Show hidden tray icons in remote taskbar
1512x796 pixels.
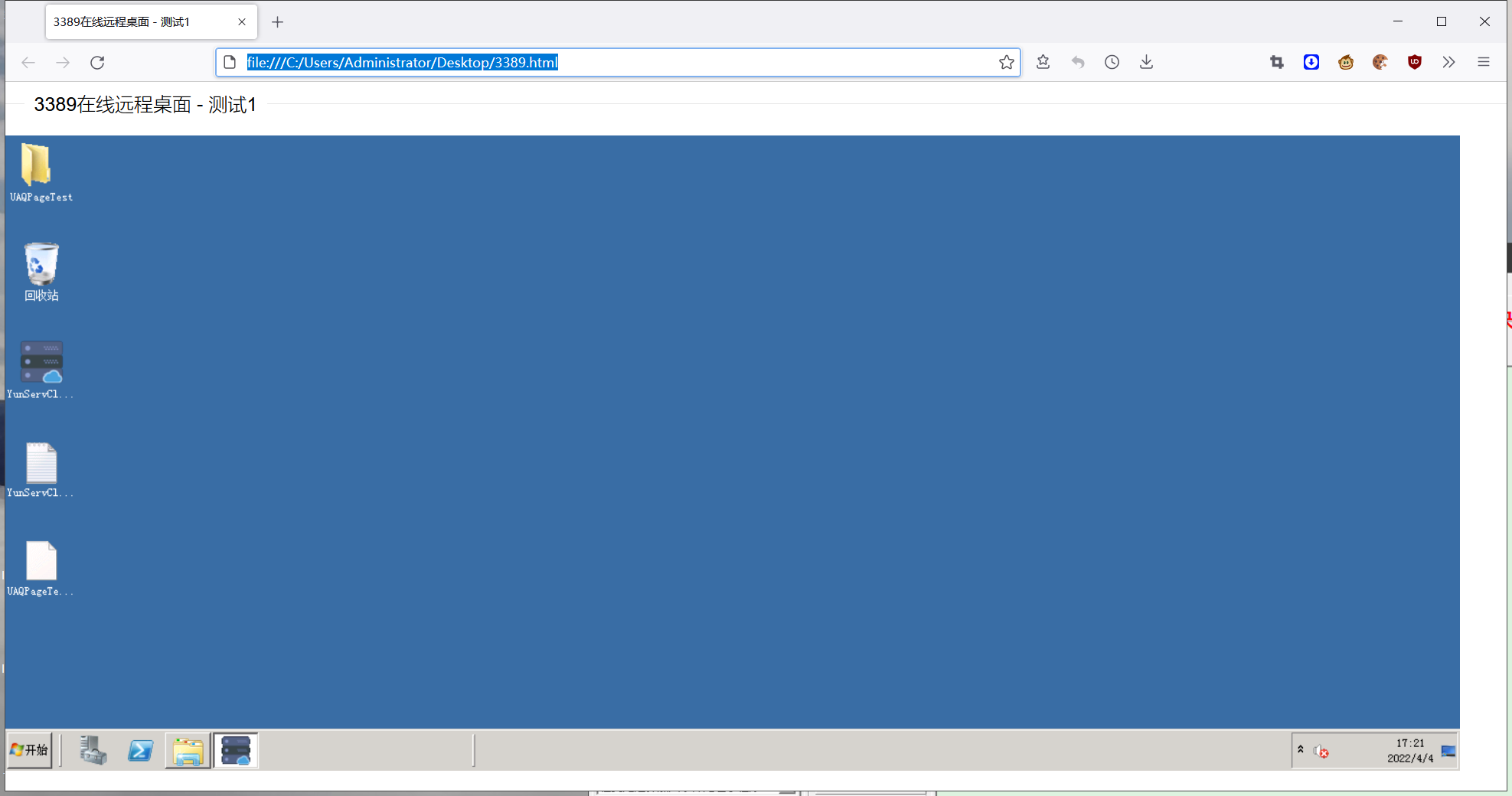(1300, 749)
